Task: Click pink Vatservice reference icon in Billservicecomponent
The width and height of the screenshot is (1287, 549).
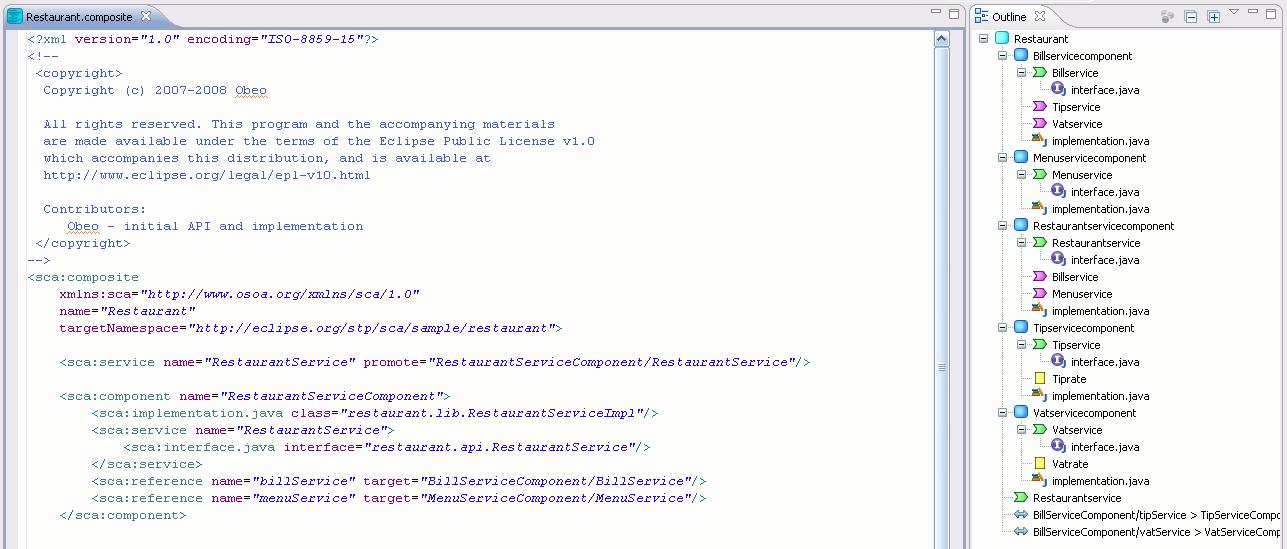Action: pyautogui.click(x=1039, y=124)
